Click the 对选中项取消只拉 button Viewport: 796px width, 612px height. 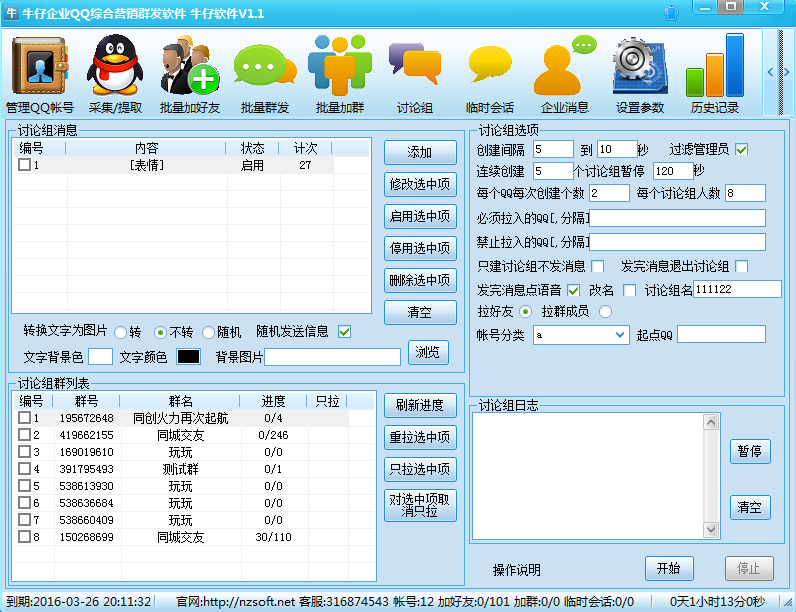point(420,505)
